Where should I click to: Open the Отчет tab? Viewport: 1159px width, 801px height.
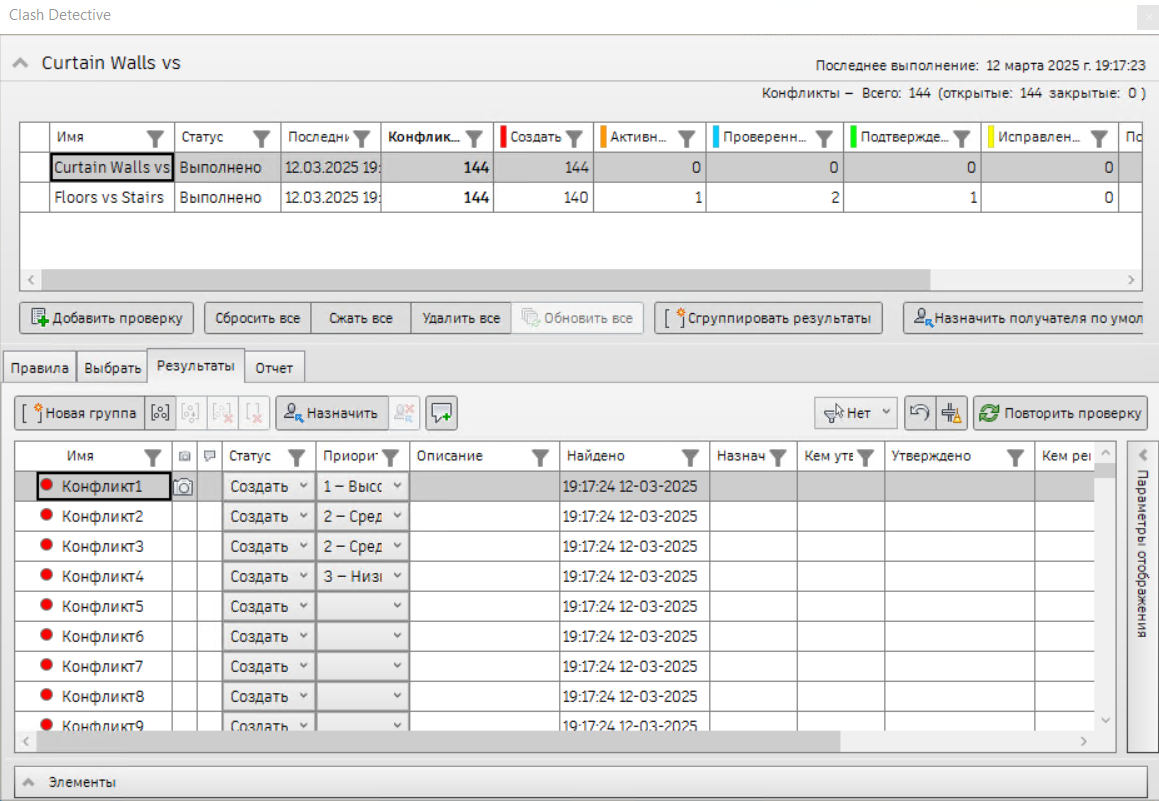(x=274, y=368)
